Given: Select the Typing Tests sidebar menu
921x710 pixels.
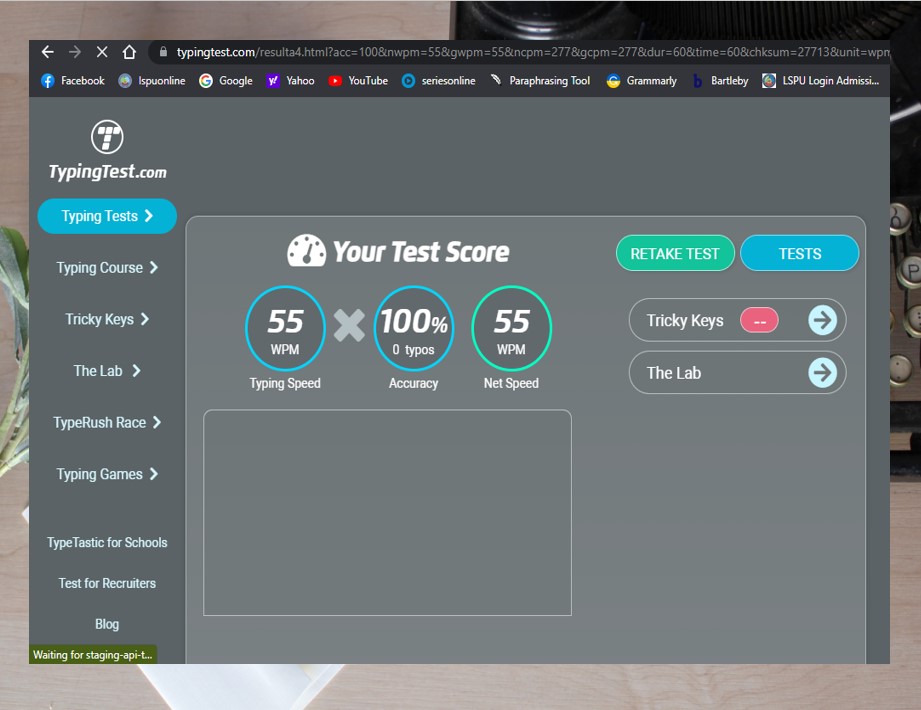Looking at the screenshot, I should click(x=107, y=216).
